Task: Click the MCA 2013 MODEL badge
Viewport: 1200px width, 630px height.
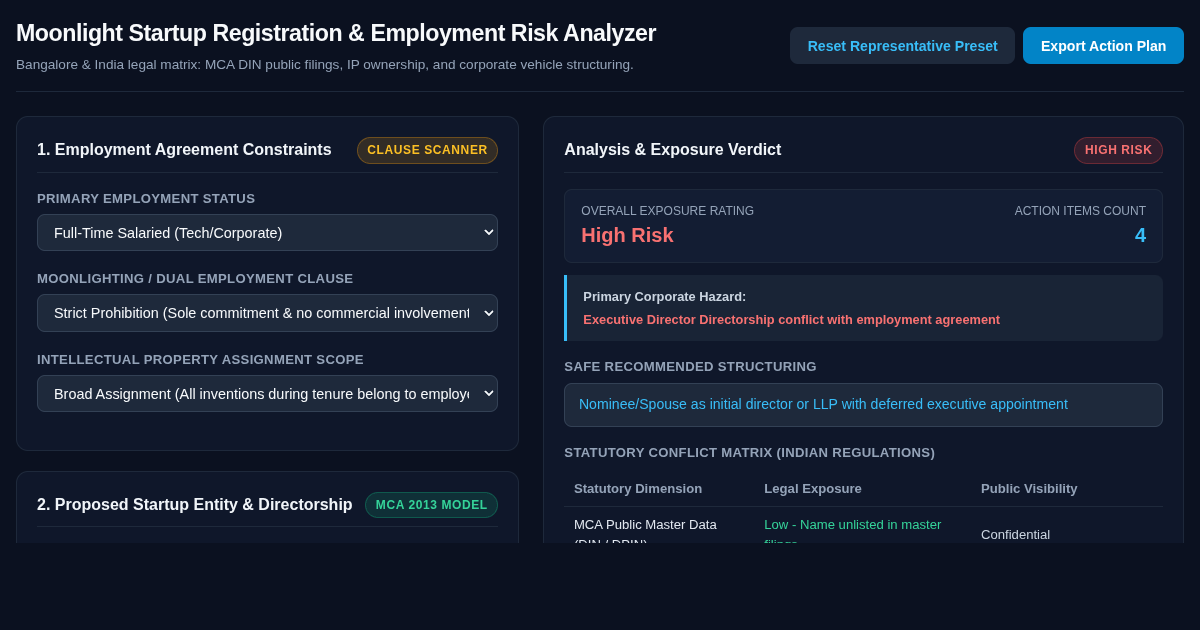Action: 431,505
